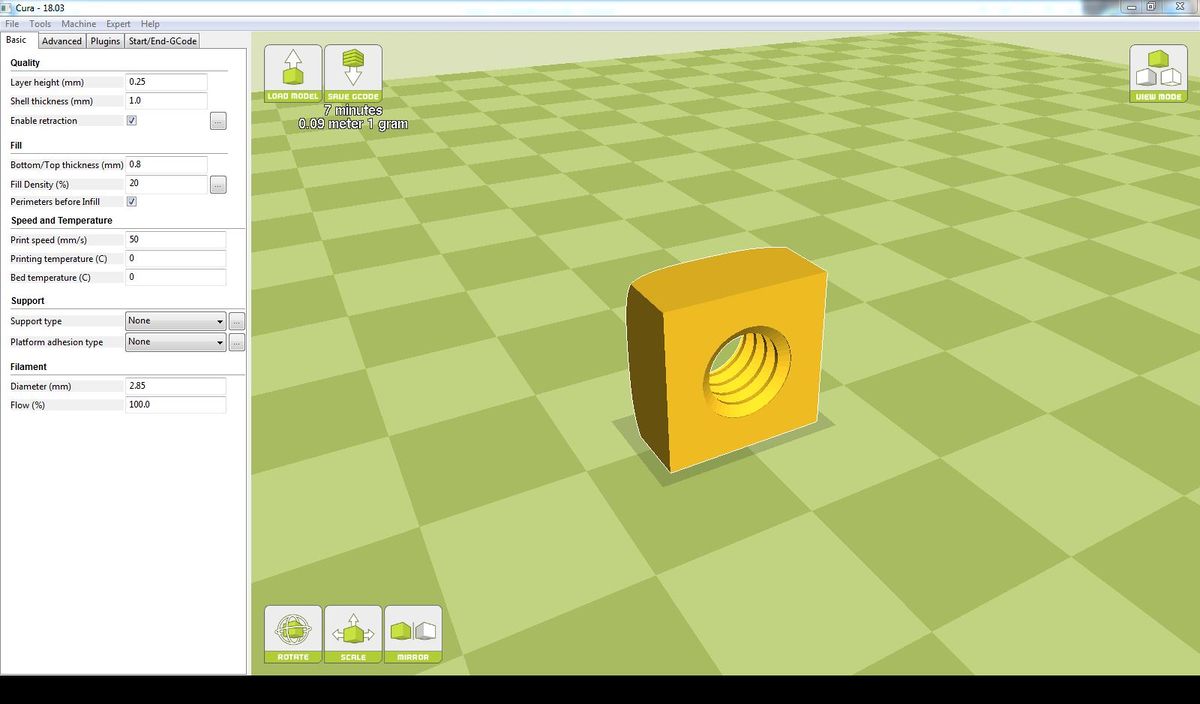Open Platform adhesion settings ellipsis button

point(237,342)
